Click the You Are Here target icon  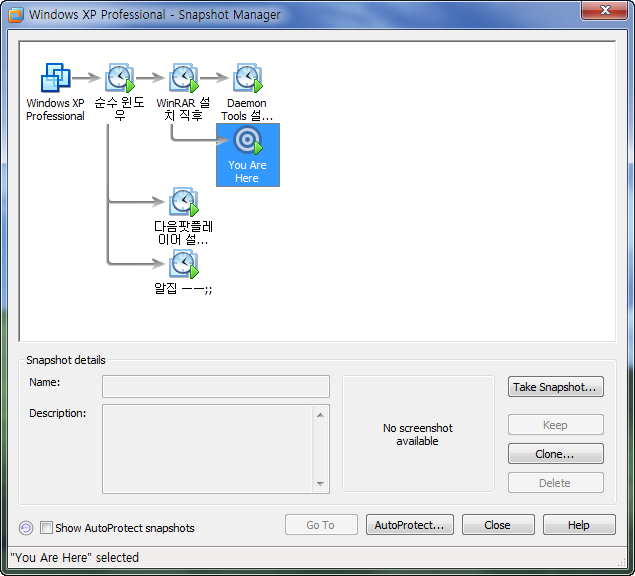247,140
